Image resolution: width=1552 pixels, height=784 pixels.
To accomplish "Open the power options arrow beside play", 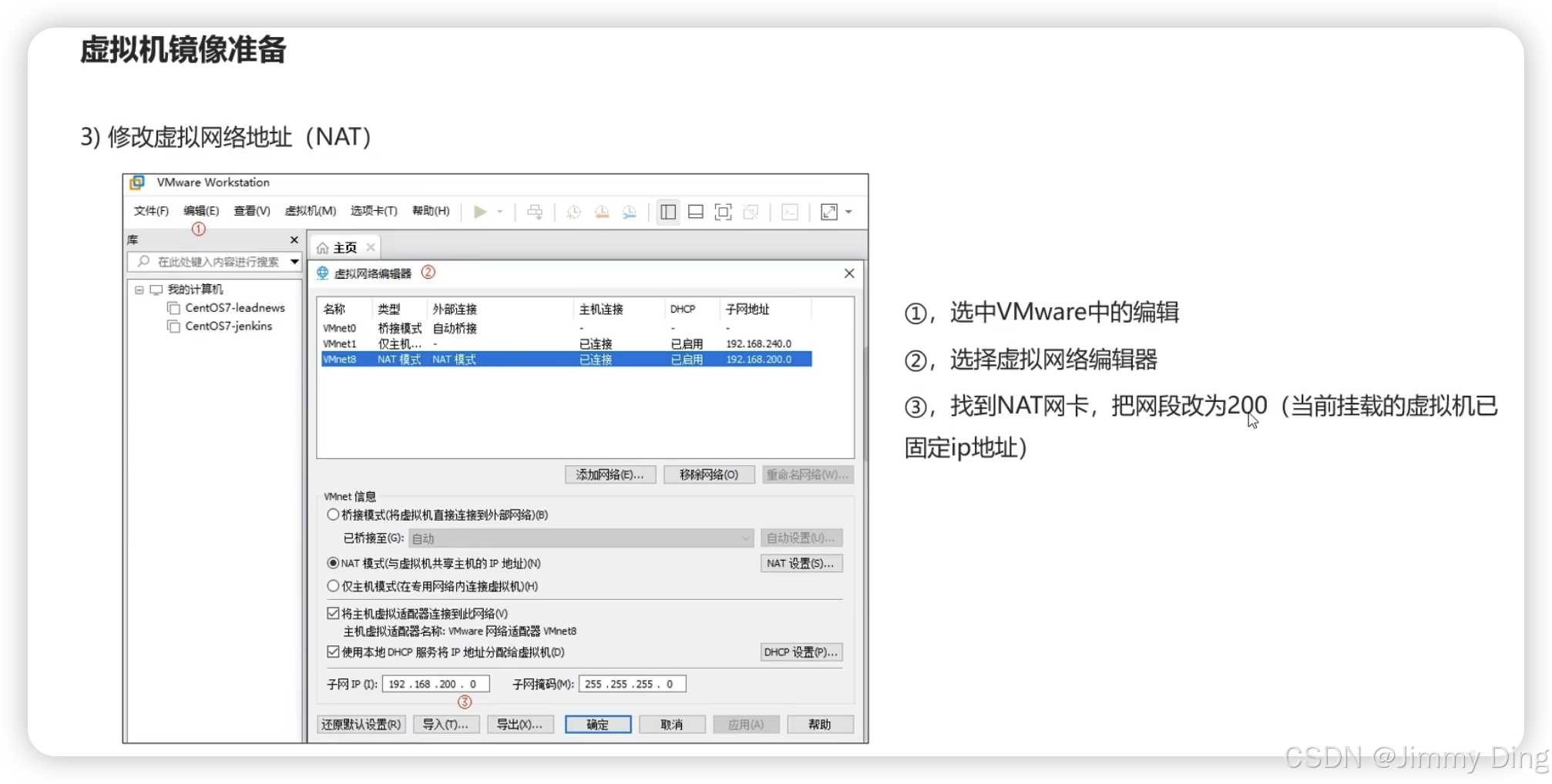I will [x=500, y=212].
